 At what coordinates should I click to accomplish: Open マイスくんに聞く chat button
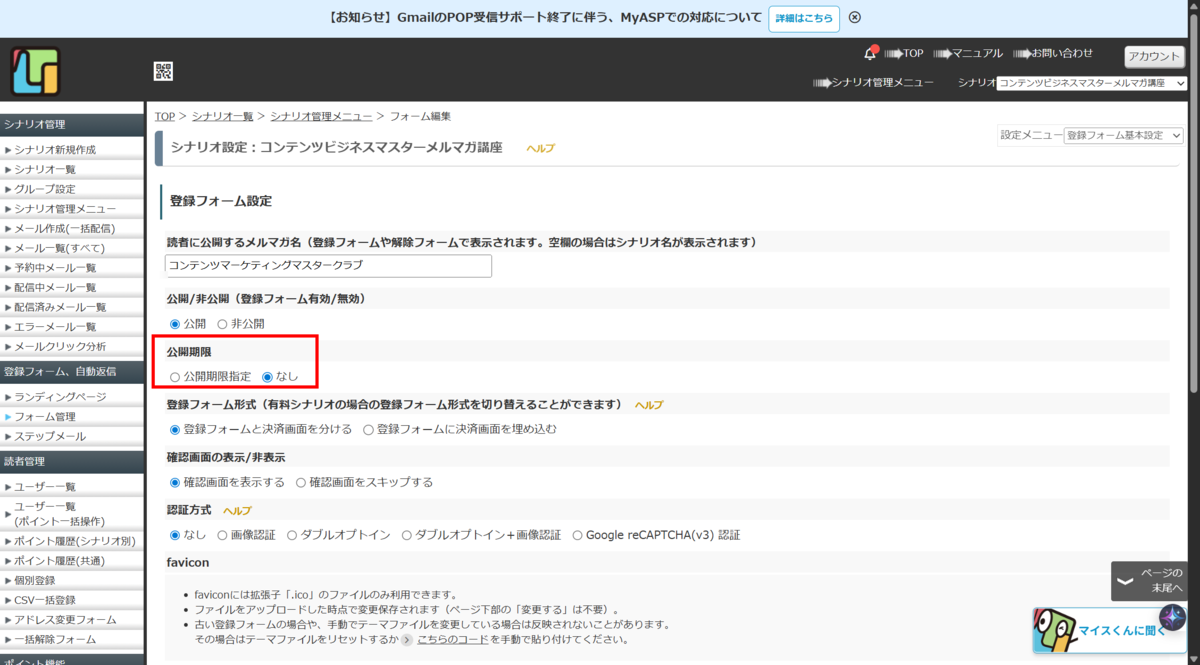point(1109,630)
